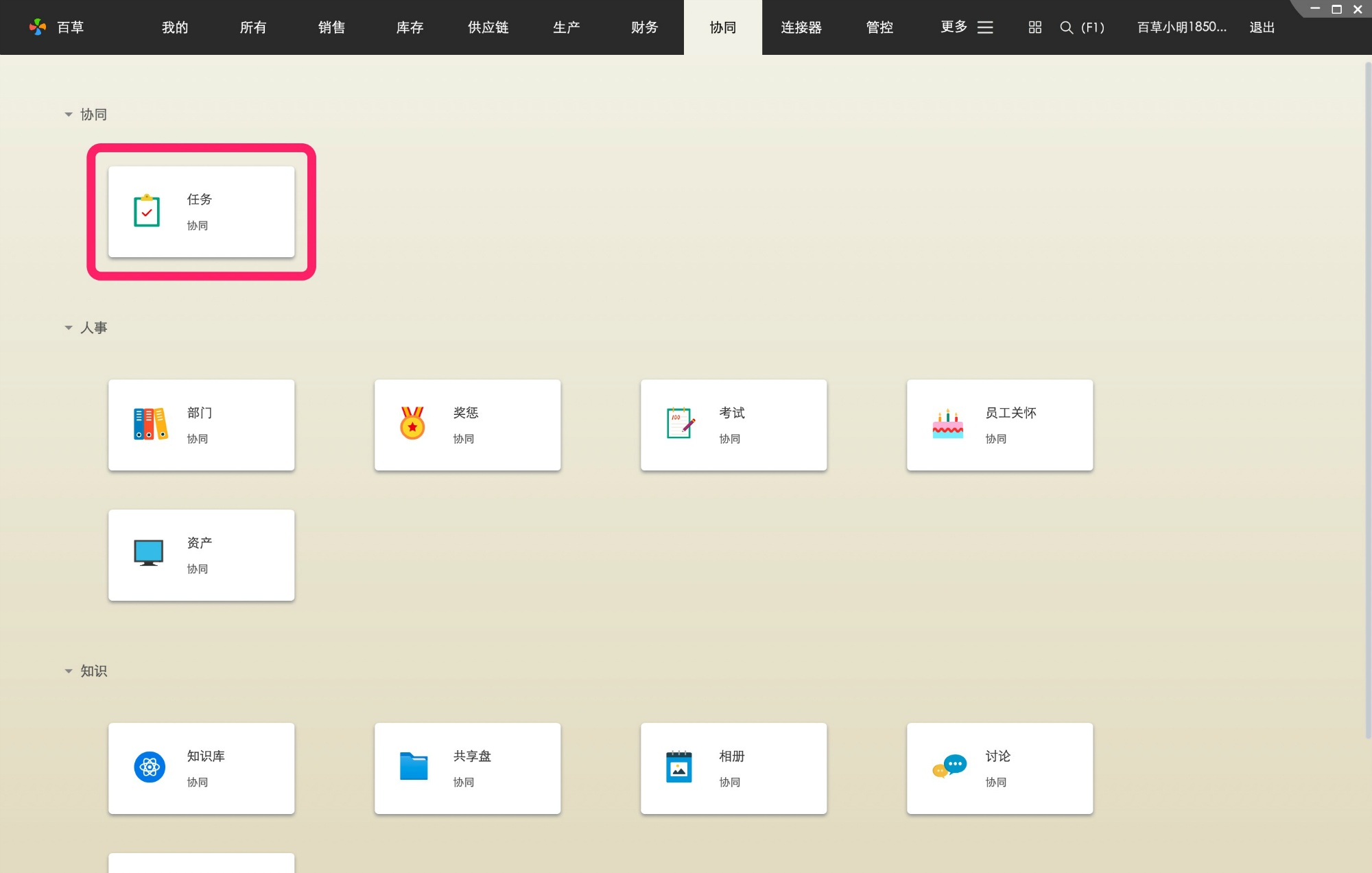Switch to the 所有 tab

pyautogui.click(x=253, y=27)
